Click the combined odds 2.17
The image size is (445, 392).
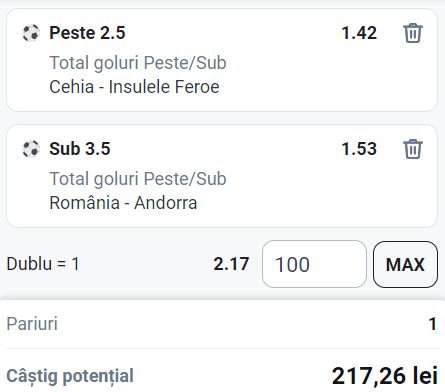click(x=231, y=264)
